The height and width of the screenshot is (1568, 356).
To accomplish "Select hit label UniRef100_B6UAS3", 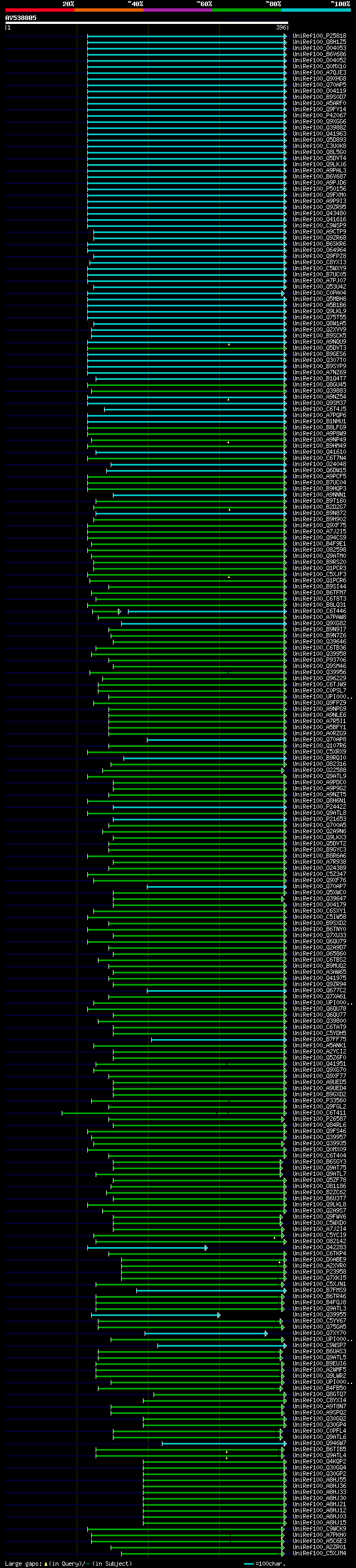I will (319, 1352).
